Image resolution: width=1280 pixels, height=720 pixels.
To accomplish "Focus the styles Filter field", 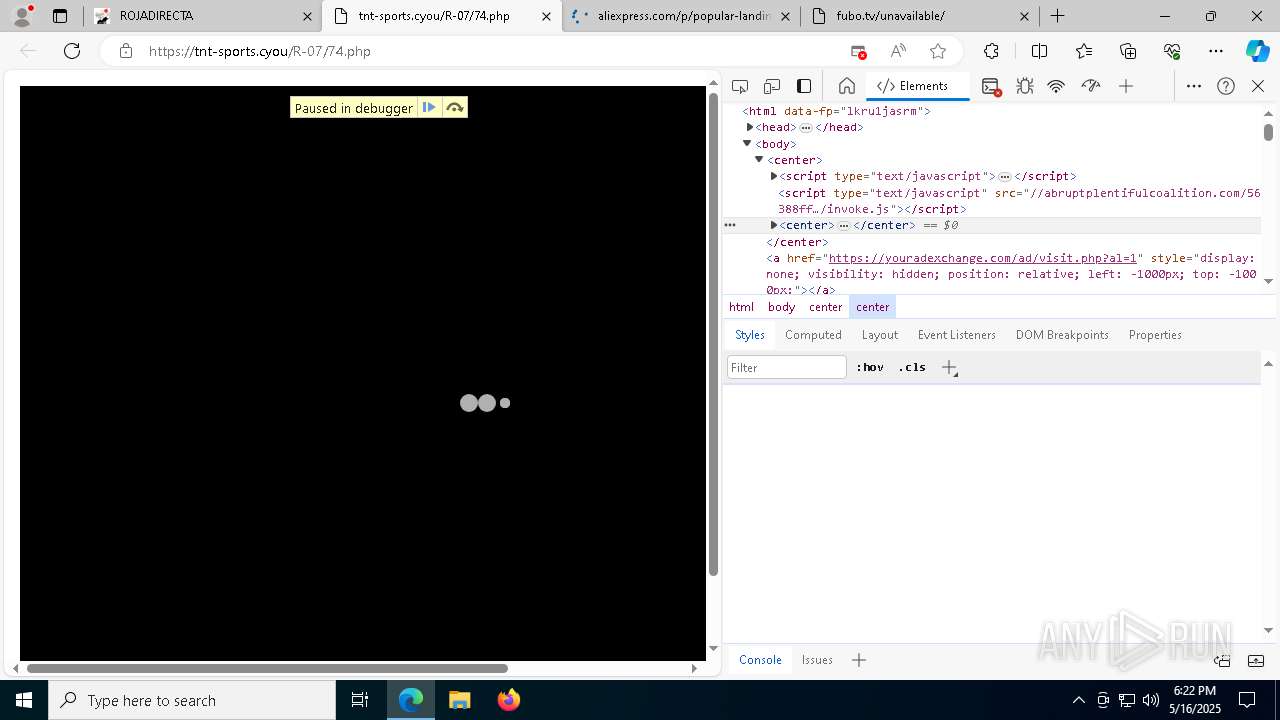I will click(787, 367).
